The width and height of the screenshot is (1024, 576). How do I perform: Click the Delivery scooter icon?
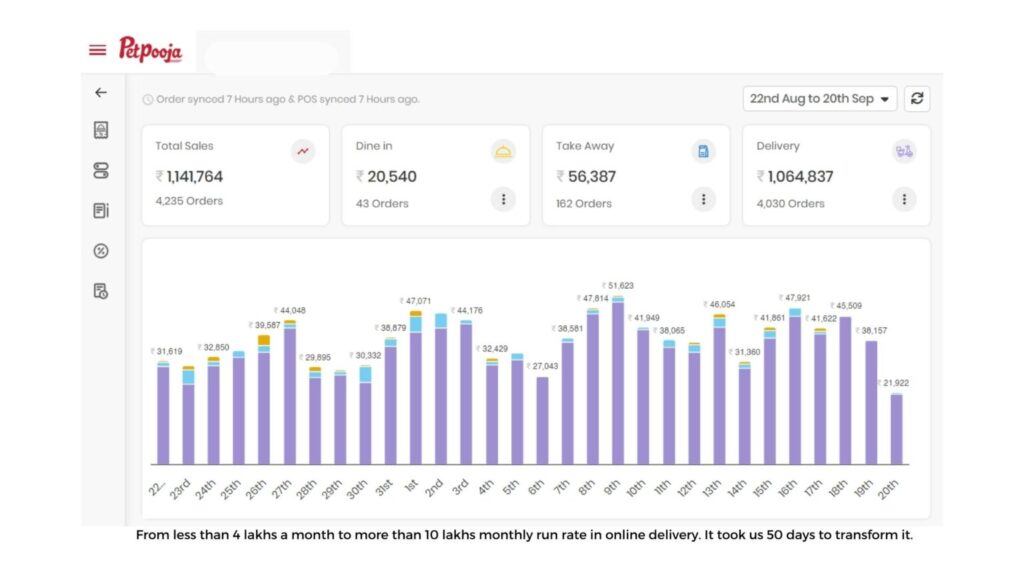(x=904, y=151)
